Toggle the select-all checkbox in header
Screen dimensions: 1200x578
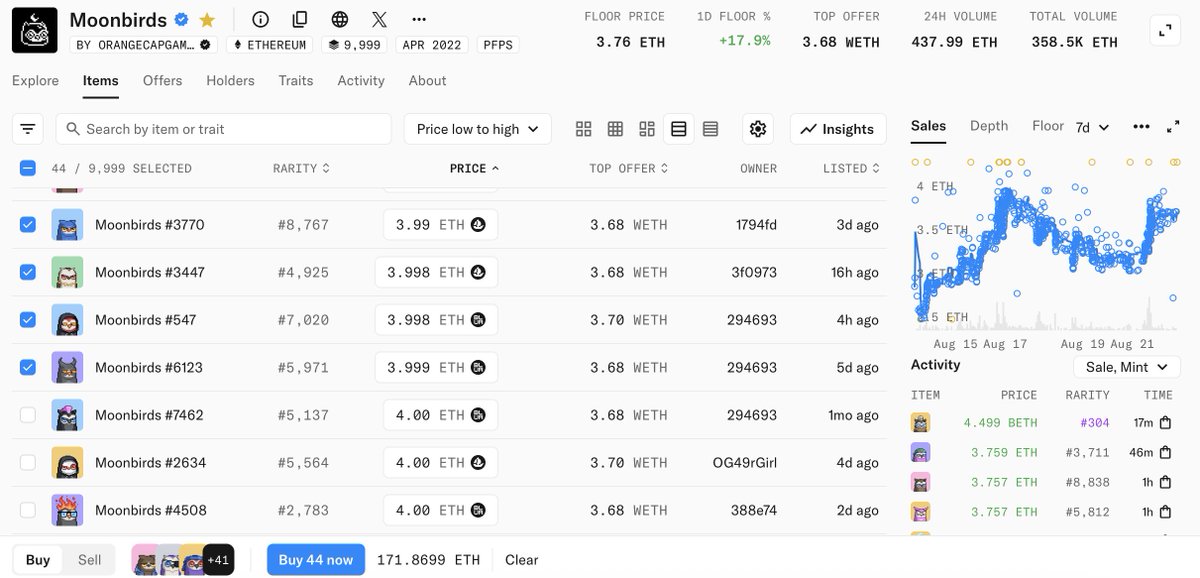(28, 168)
